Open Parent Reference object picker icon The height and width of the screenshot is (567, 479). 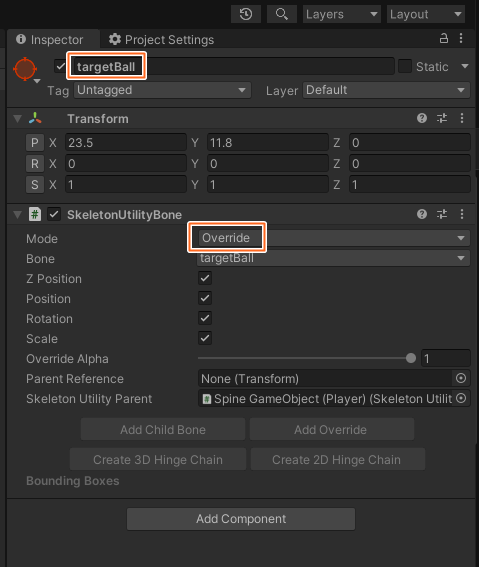click(461, 379)
